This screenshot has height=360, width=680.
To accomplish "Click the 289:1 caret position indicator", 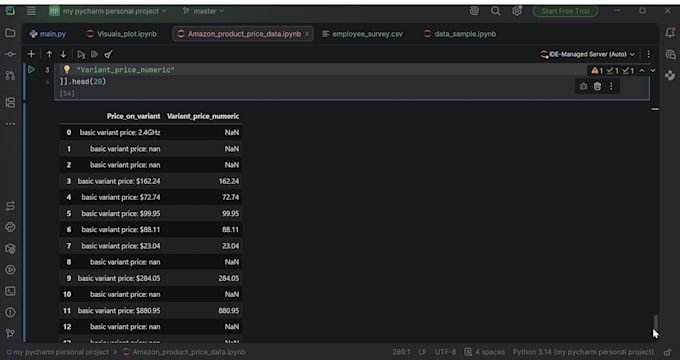I will pos(402,352).
